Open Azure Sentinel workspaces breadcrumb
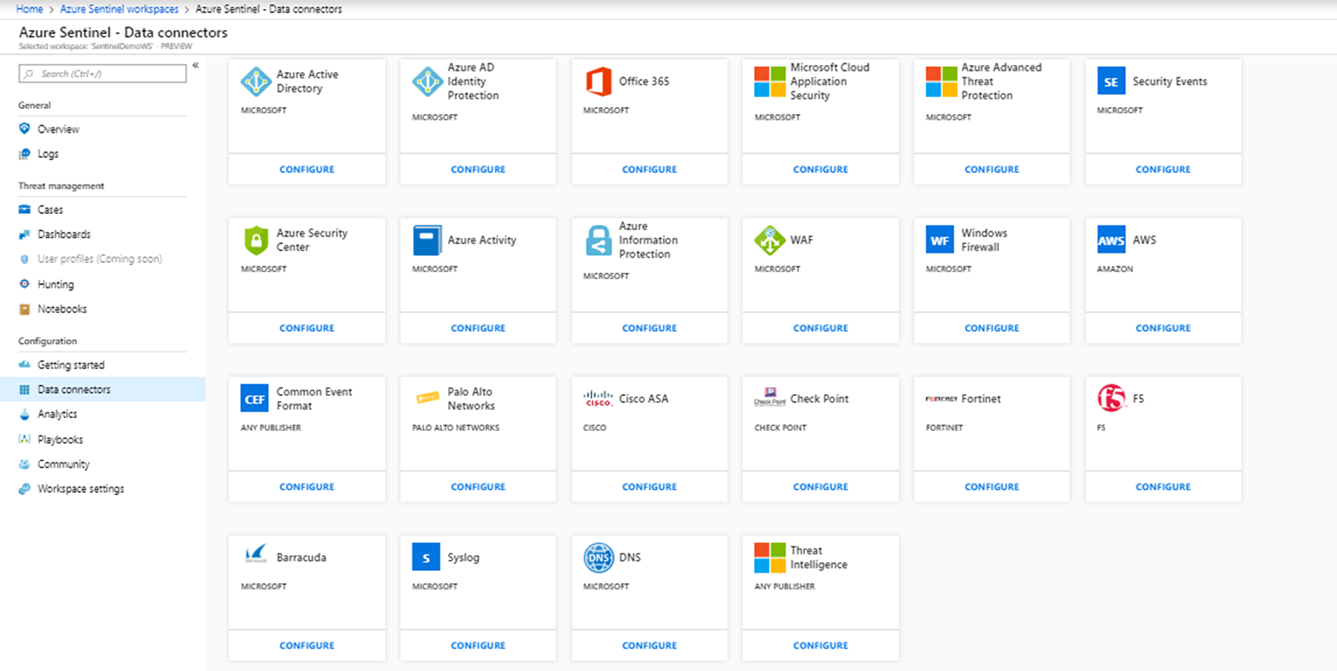 tap(119, 9)
